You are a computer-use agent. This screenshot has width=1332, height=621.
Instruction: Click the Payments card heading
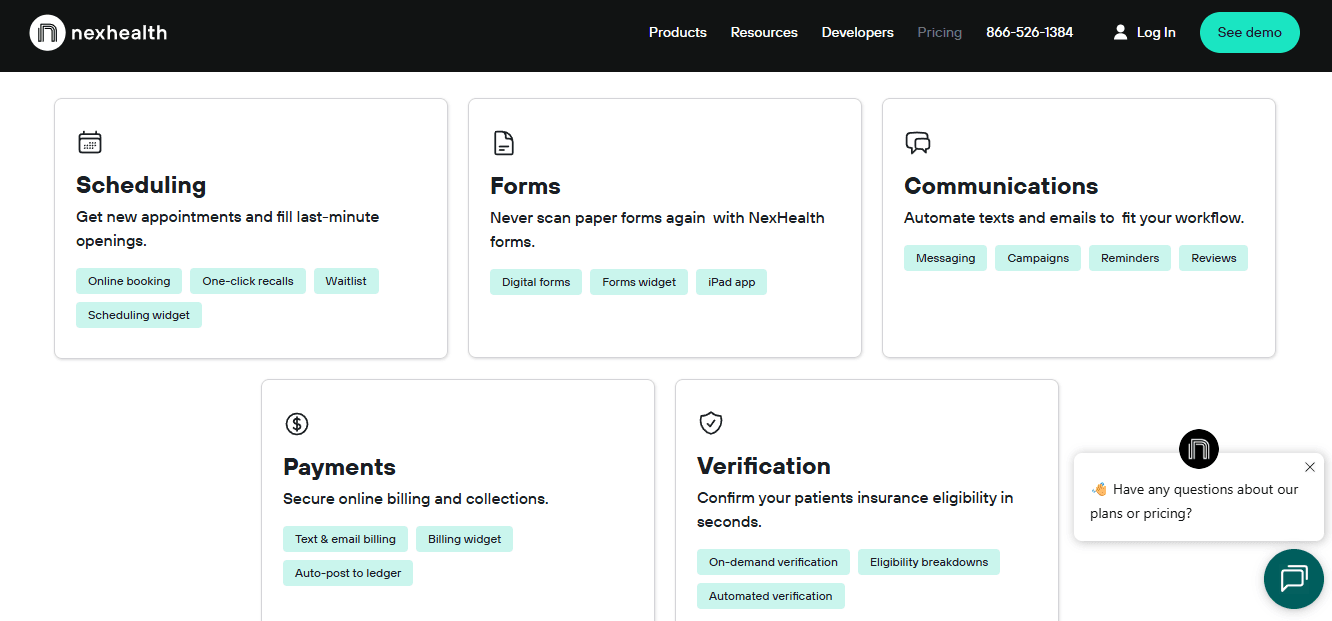[339, 467]
